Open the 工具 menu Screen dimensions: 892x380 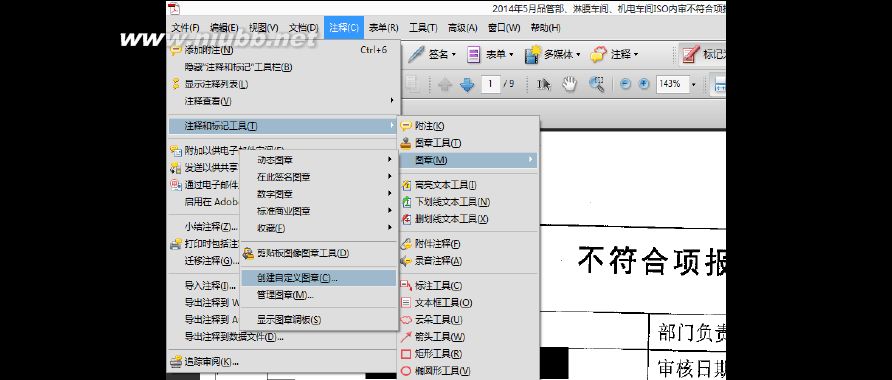click(x=423, y=27)
